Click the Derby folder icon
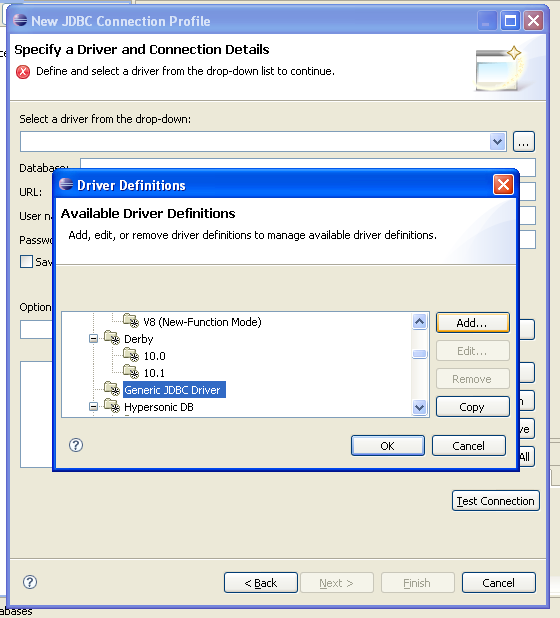Viewport: 560px width, 618px height. click(x=112, y=338)
